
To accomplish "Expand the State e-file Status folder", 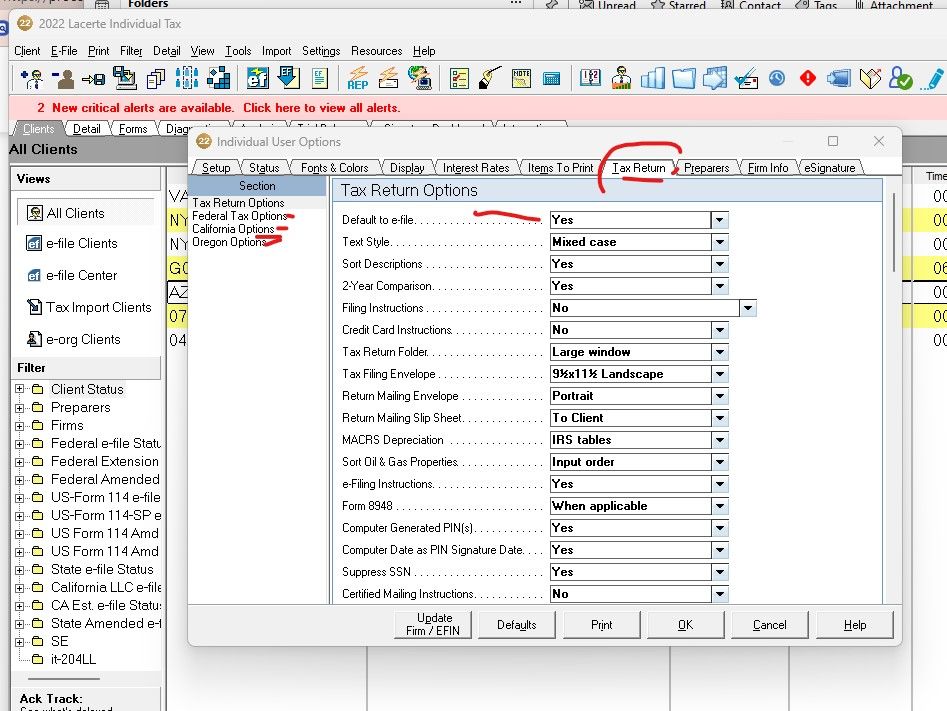I will coord(20,570).
